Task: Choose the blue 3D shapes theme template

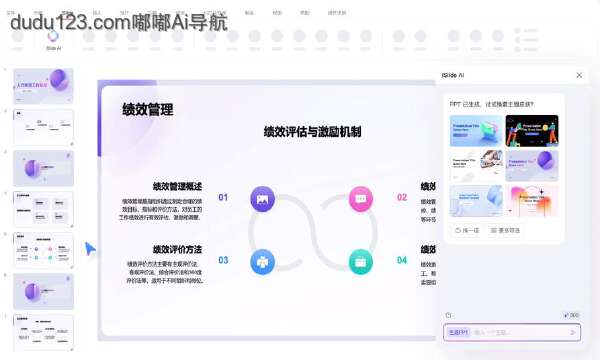Action: coord(476,131)
